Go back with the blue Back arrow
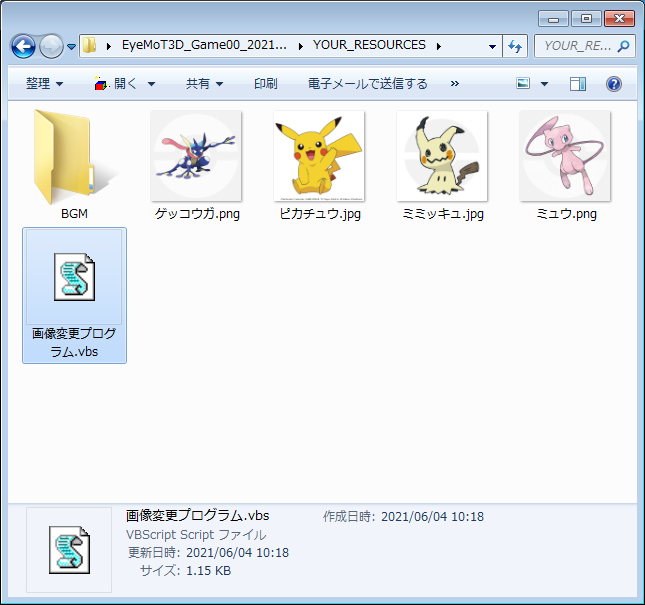Image resolution: width=645 pixels, height=605 pixels. click(x=23, y=46)
